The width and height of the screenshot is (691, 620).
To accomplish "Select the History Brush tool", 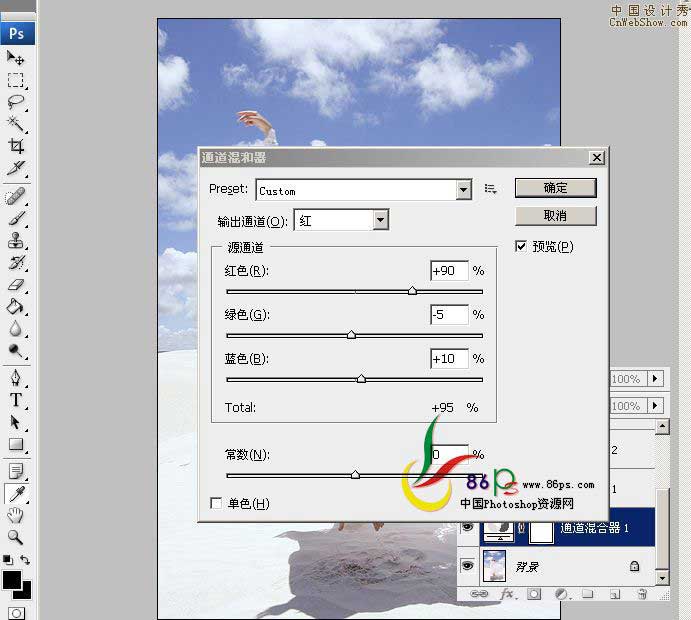I will [16, 263].
